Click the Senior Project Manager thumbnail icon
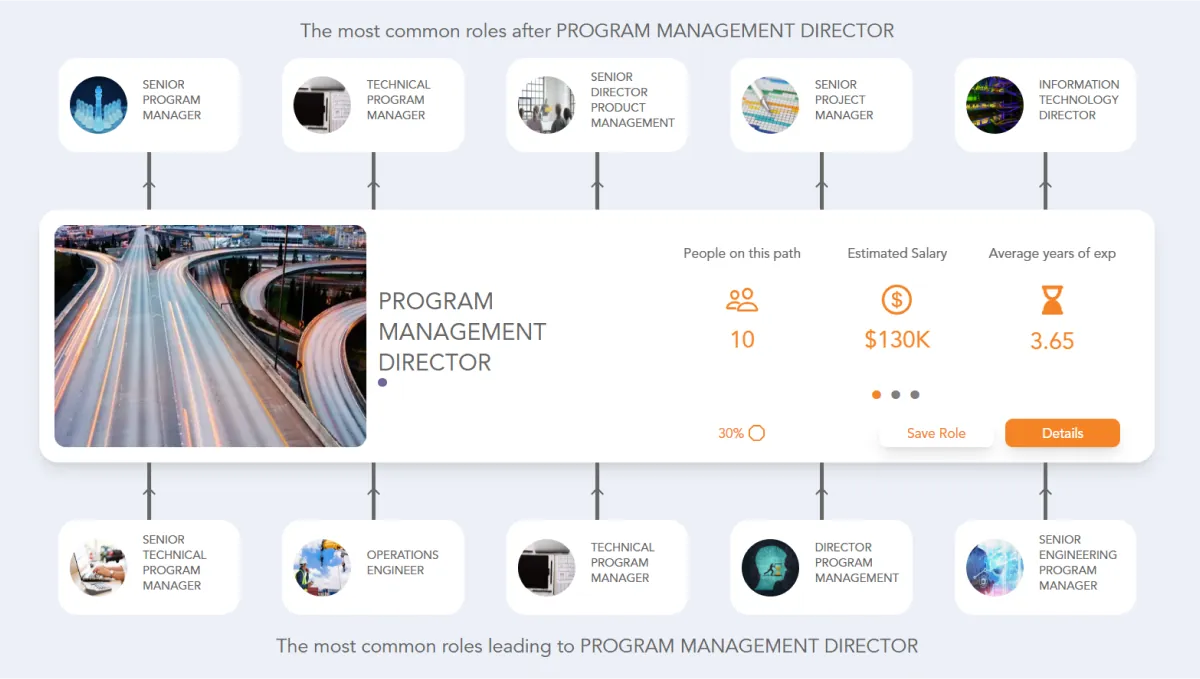This screenshot has height=679, width=1200. [x=770, y=105]
